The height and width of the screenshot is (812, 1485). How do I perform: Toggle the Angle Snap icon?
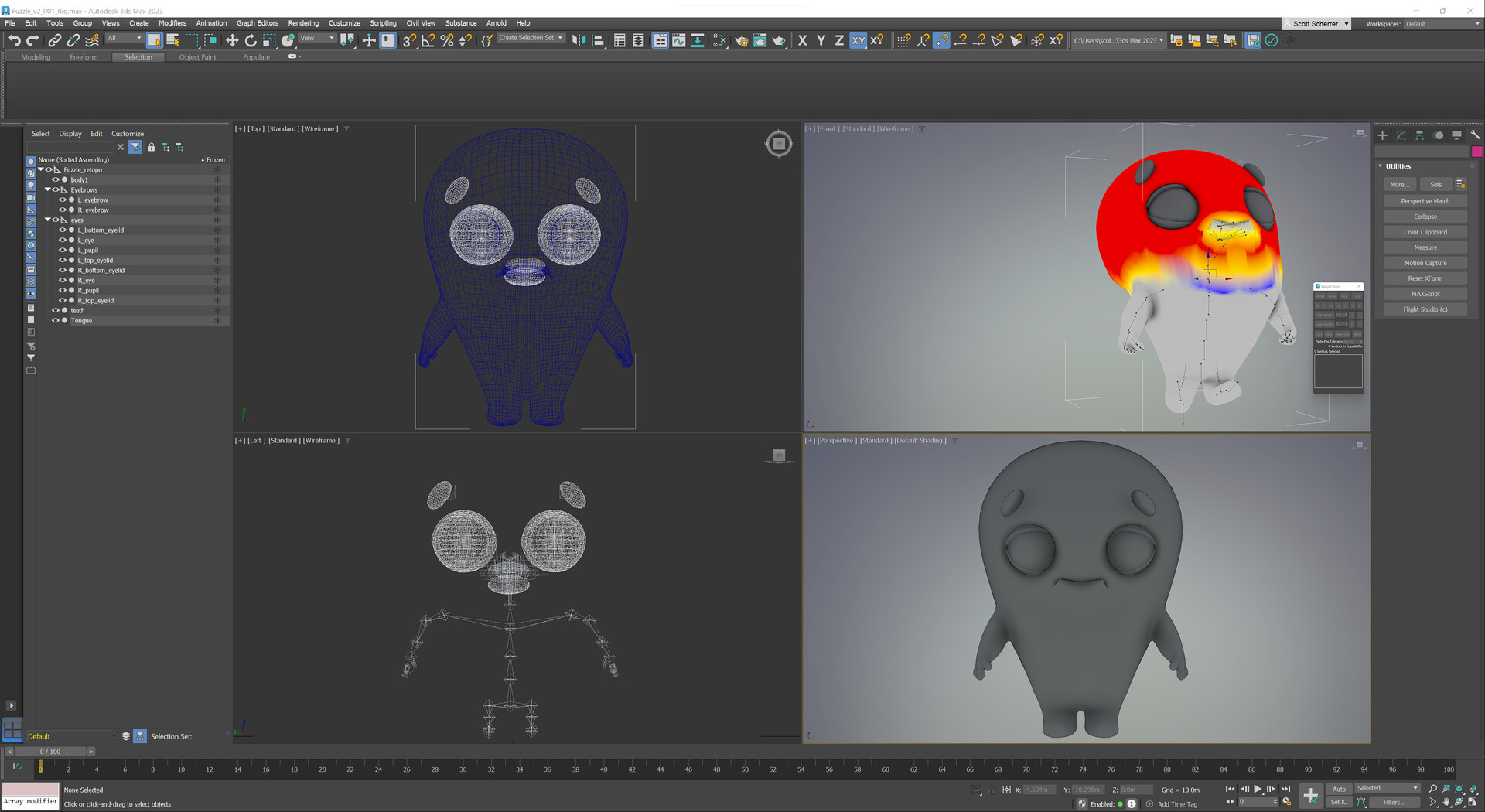(428, 40)
